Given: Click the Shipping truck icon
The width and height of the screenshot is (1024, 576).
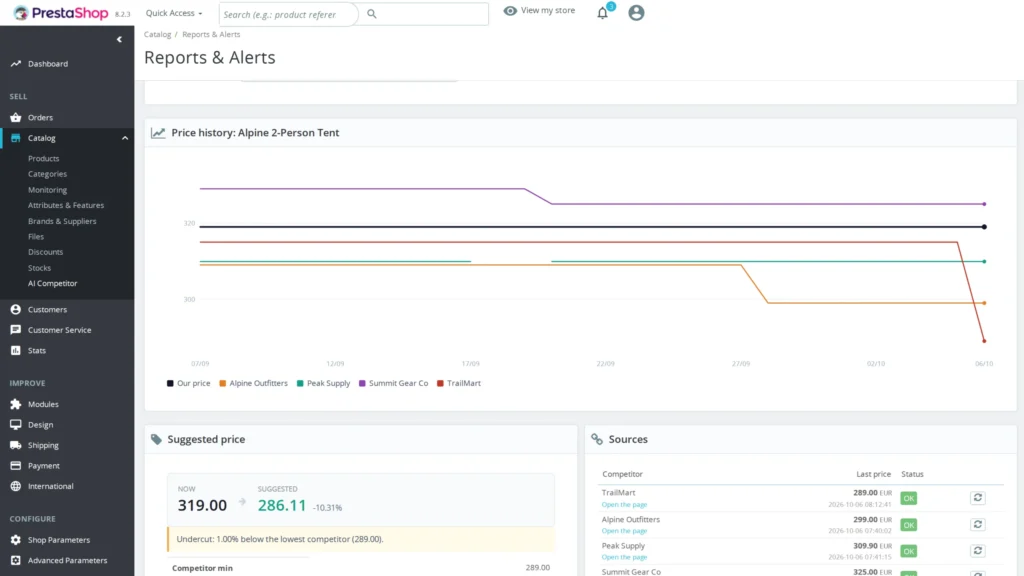Looking at the screenshot, I should [16, 445].
